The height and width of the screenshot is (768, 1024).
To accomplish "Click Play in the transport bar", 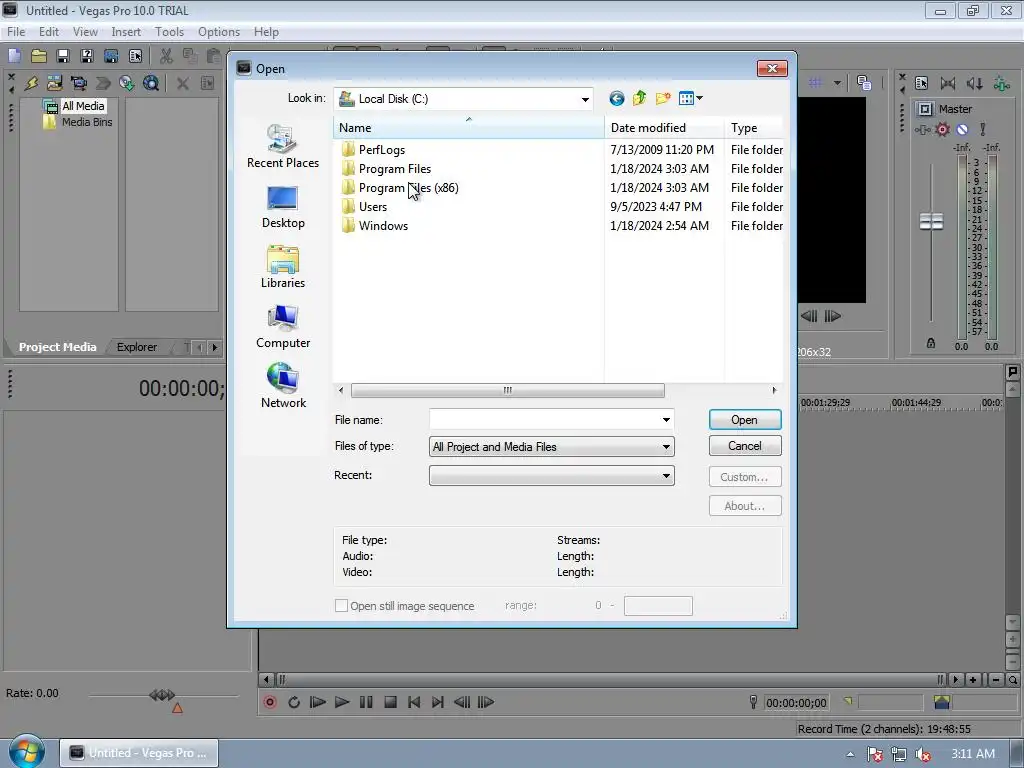I will (342, 702).
